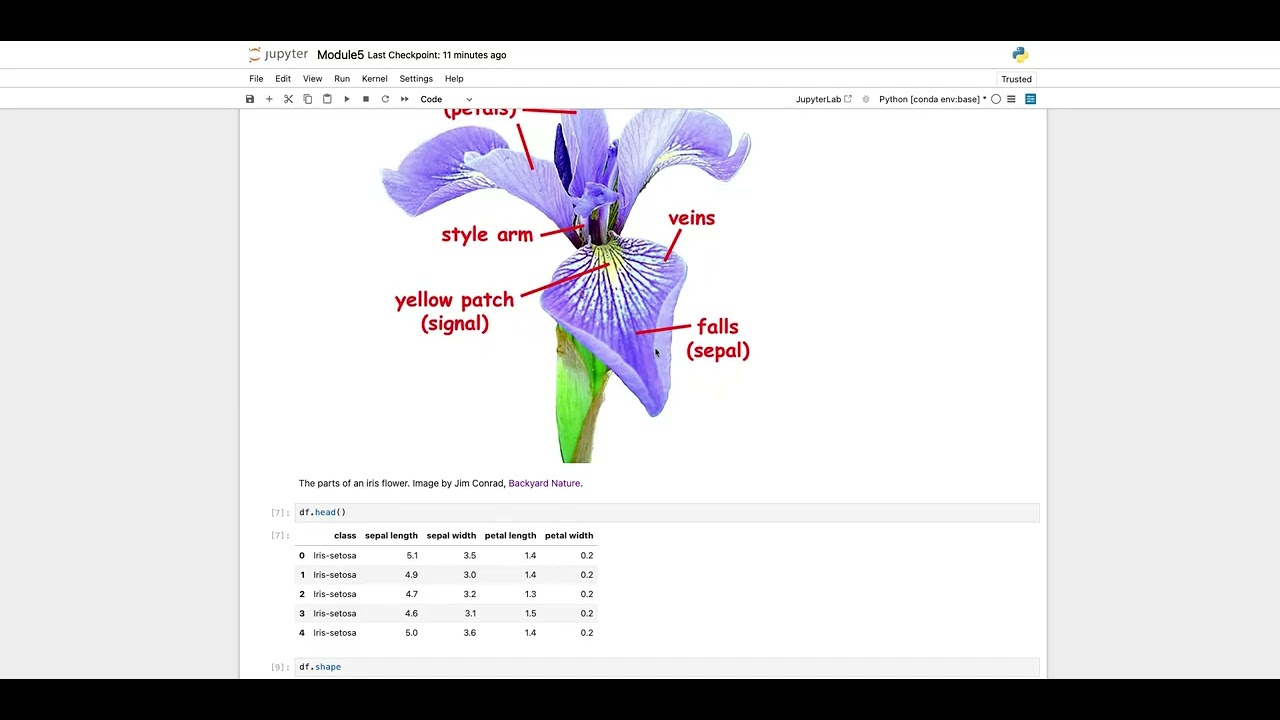The width and height of the screenshot is (1280, 720).
Task: Open the Help menu
Action: pyautogui.click(x=454, y=79)
